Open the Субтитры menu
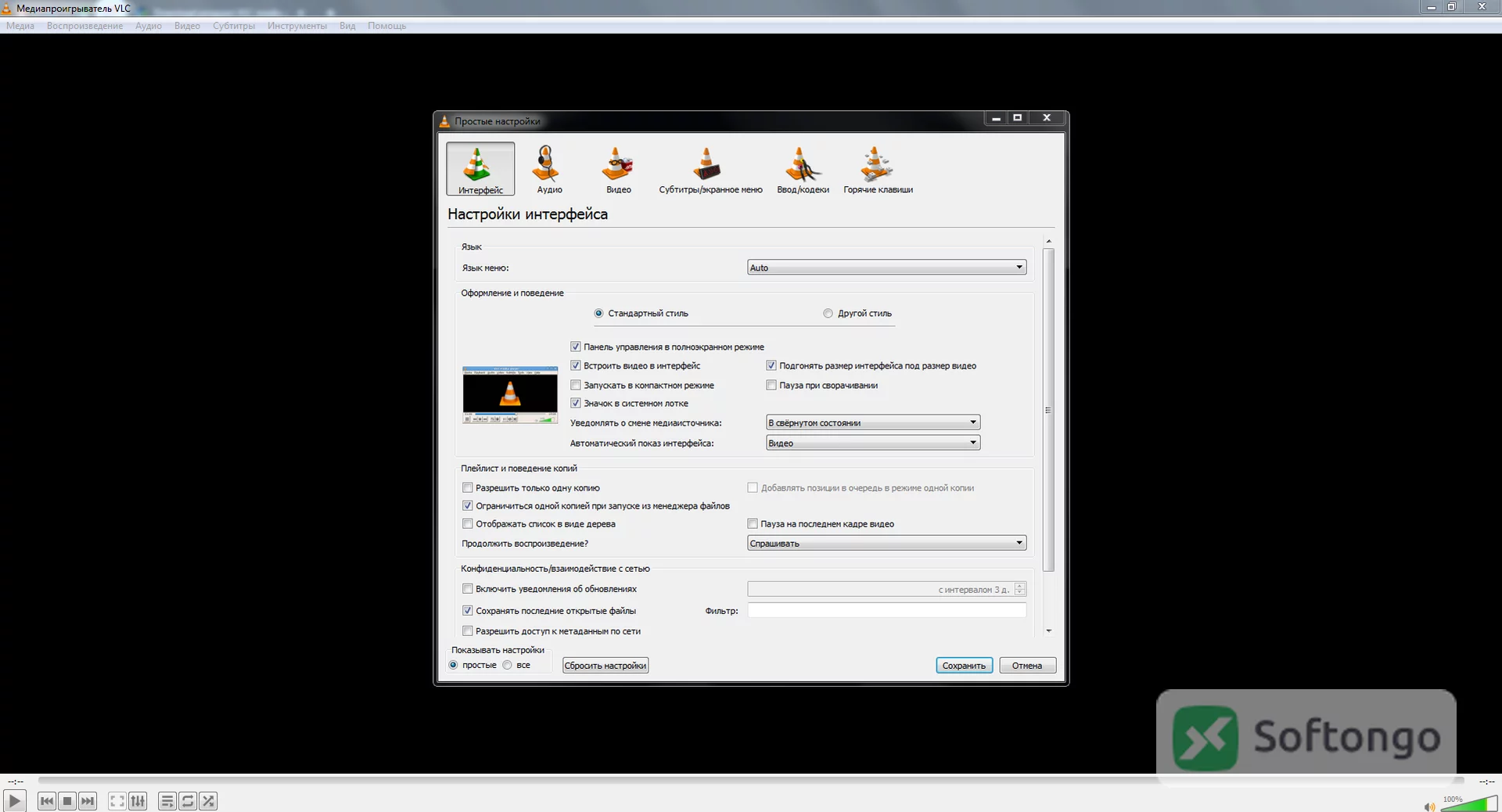1502x812 pixels. [234, 26]
